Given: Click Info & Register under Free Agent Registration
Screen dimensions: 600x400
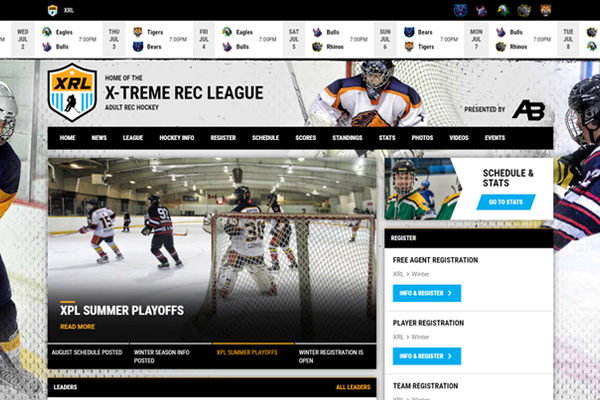Looking at the screenshot, I should (x=426, y=293).
